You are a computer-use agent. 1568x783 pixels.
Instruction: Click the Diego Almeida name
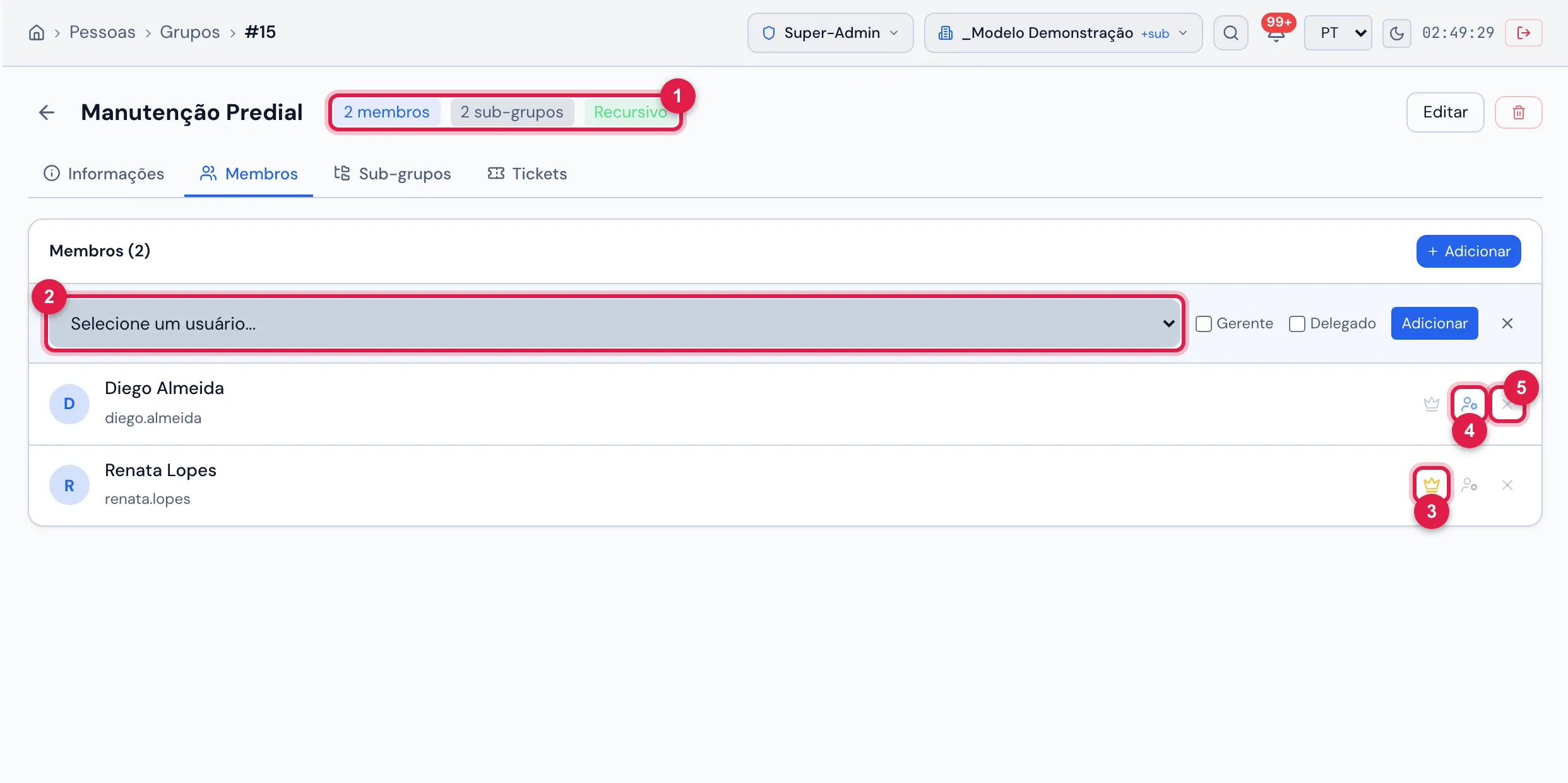pyautogui.click(x=164, y=388)
